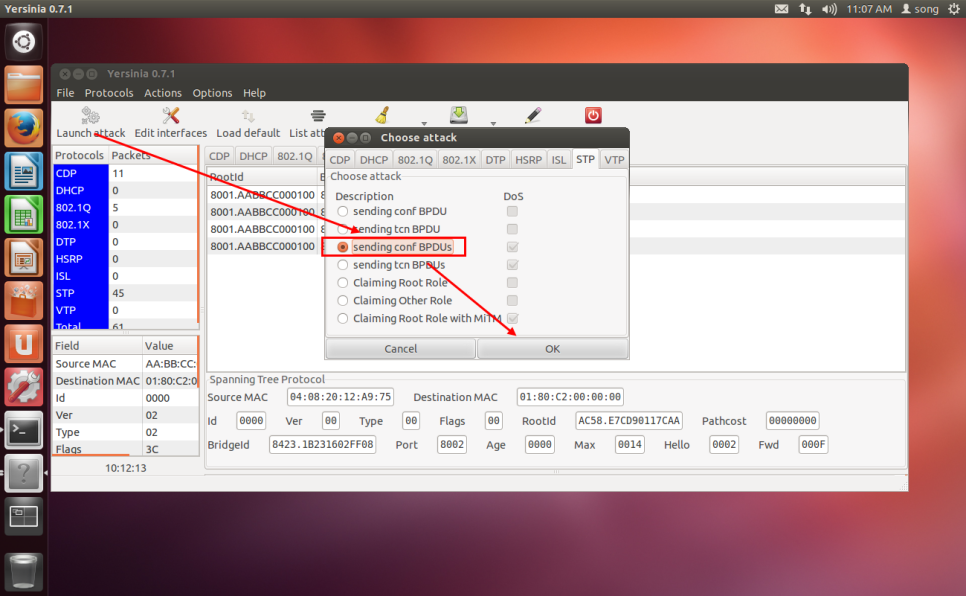966x596 pixels.
Task: Select the sending conf BPDU radio button
Action: [x=343, y=211]
